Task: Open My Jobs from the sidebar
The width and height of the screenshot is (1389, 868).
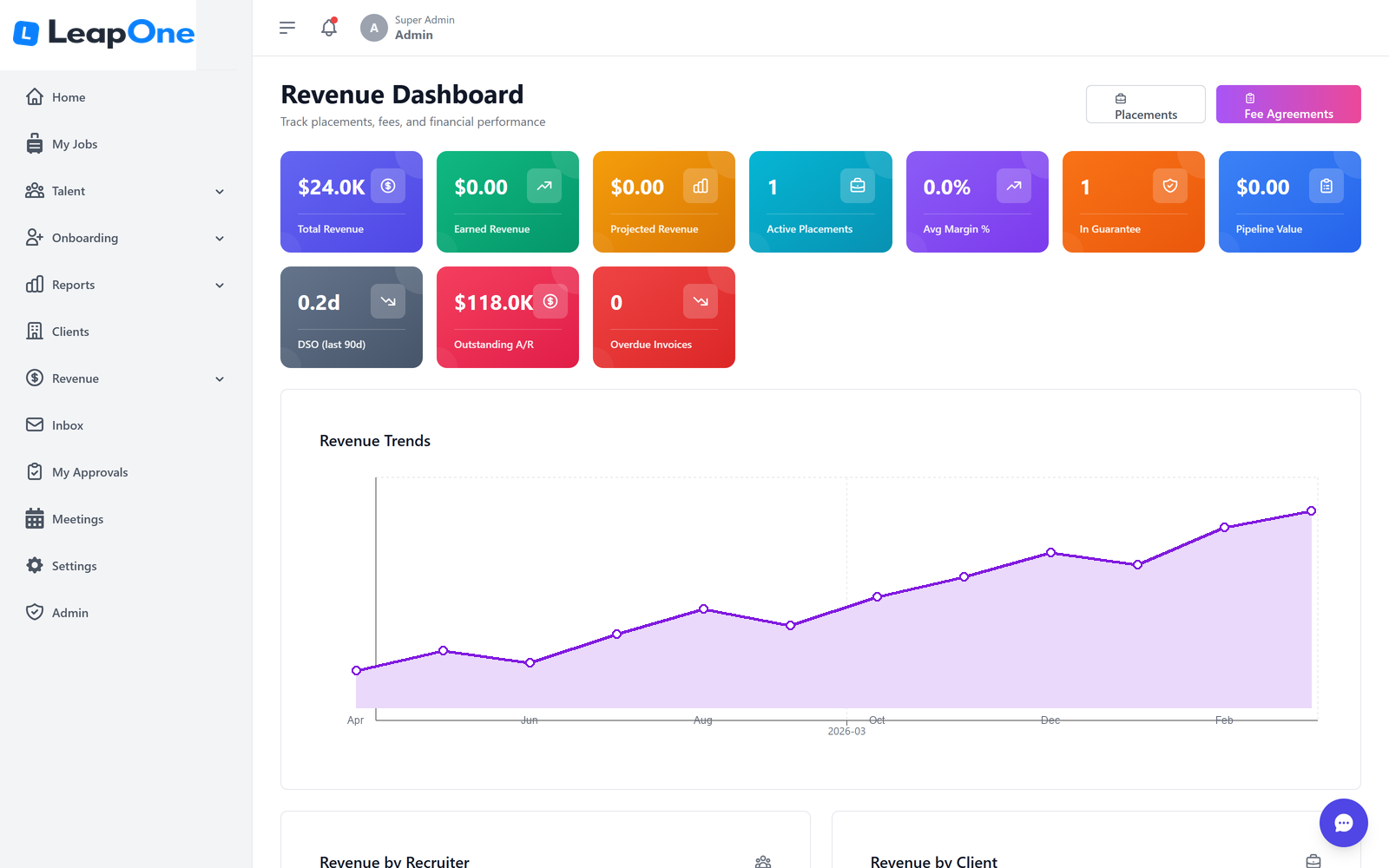Action: pyautogui.click(x=75, y=144)
